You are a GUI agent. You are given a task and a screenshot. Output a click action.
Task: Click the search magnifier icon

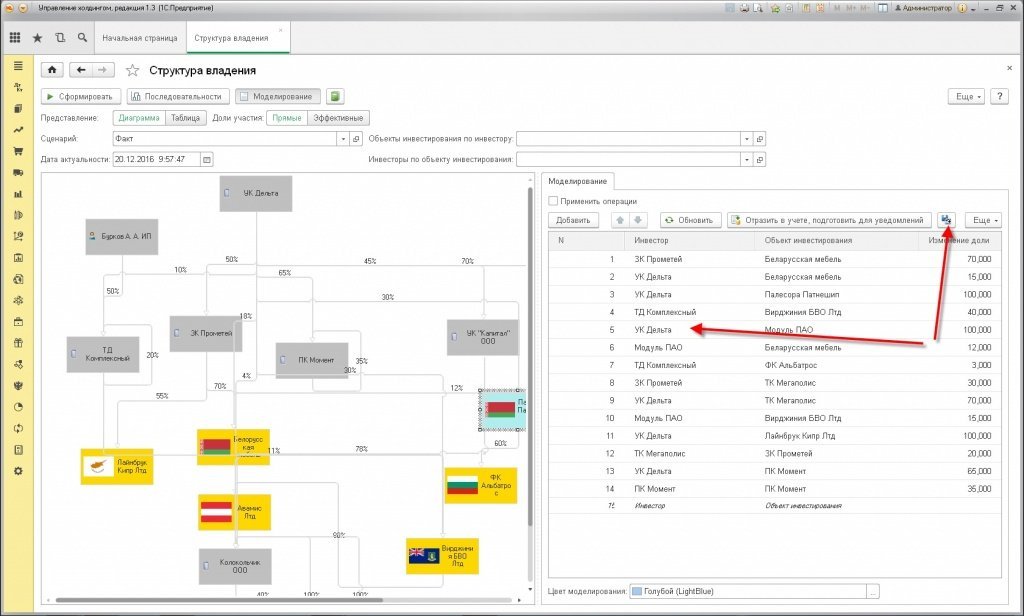point(82,38)
